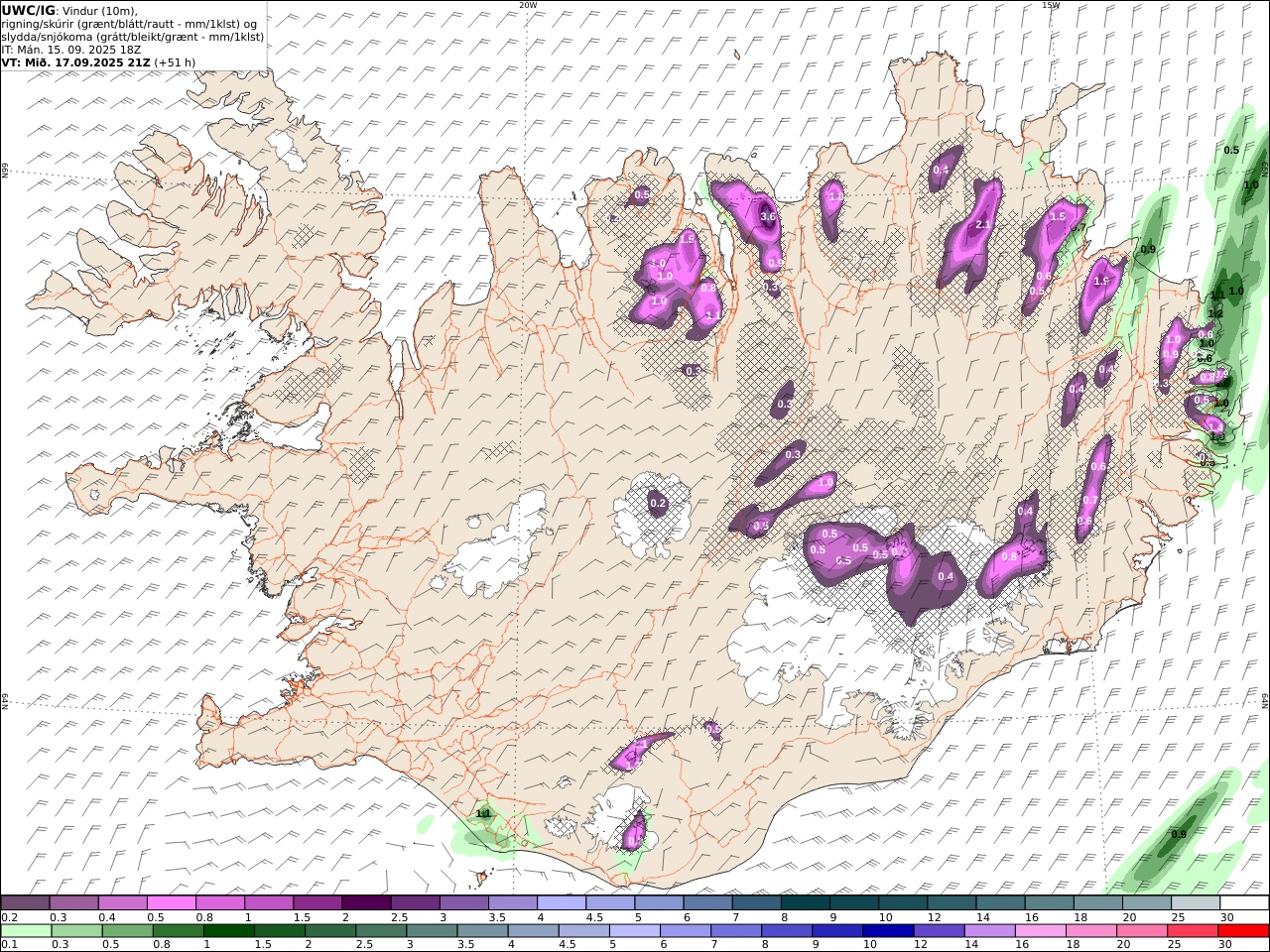Select the light violet swatch above 14 in bottom legend row
Screen dimensions: 1270x952
pyautogui.click(x=988, y=931)
